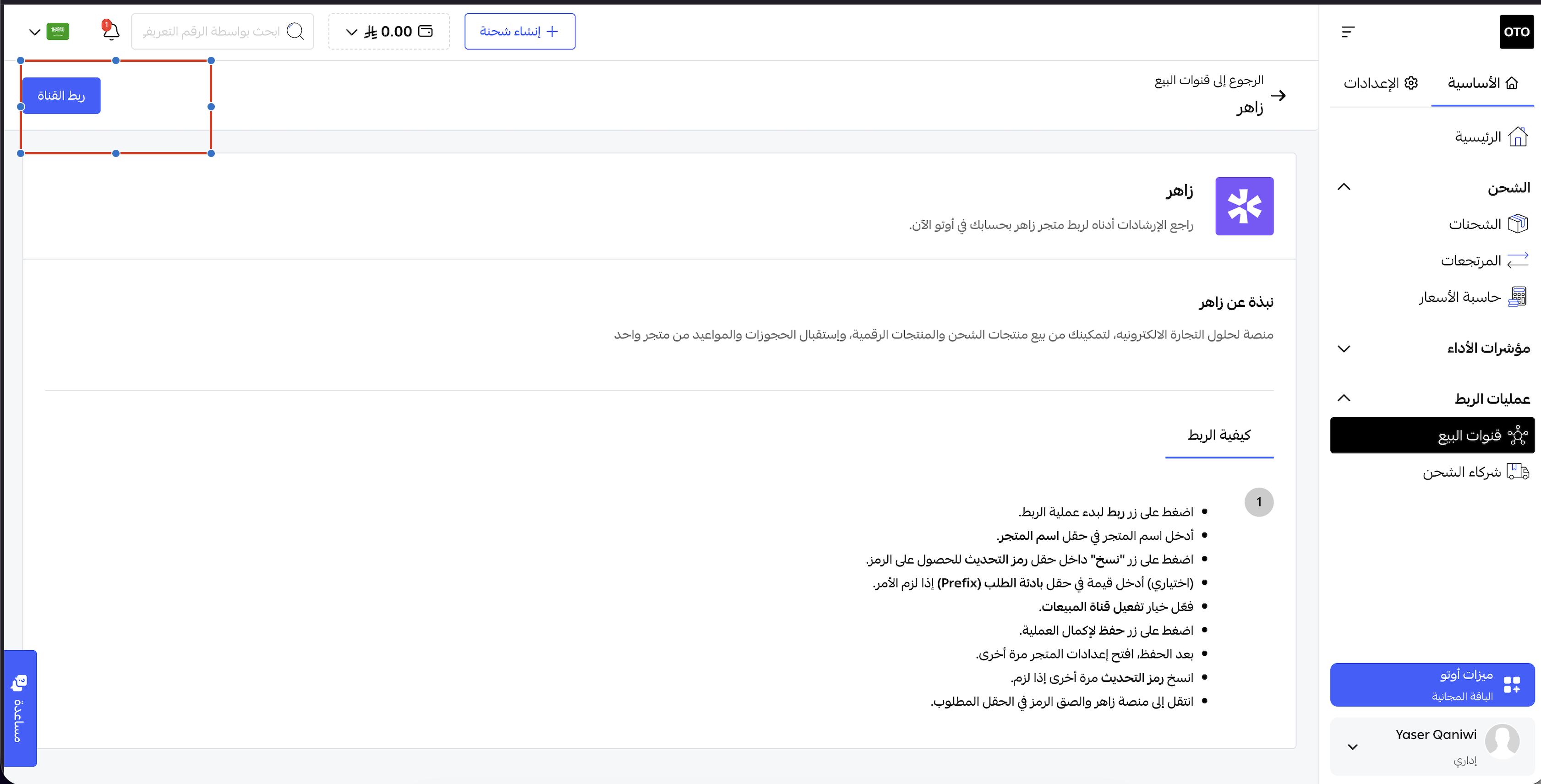
Task: Click the back arrow next to زاهر
Action: pyautogui.click(x=1279, y=96)
